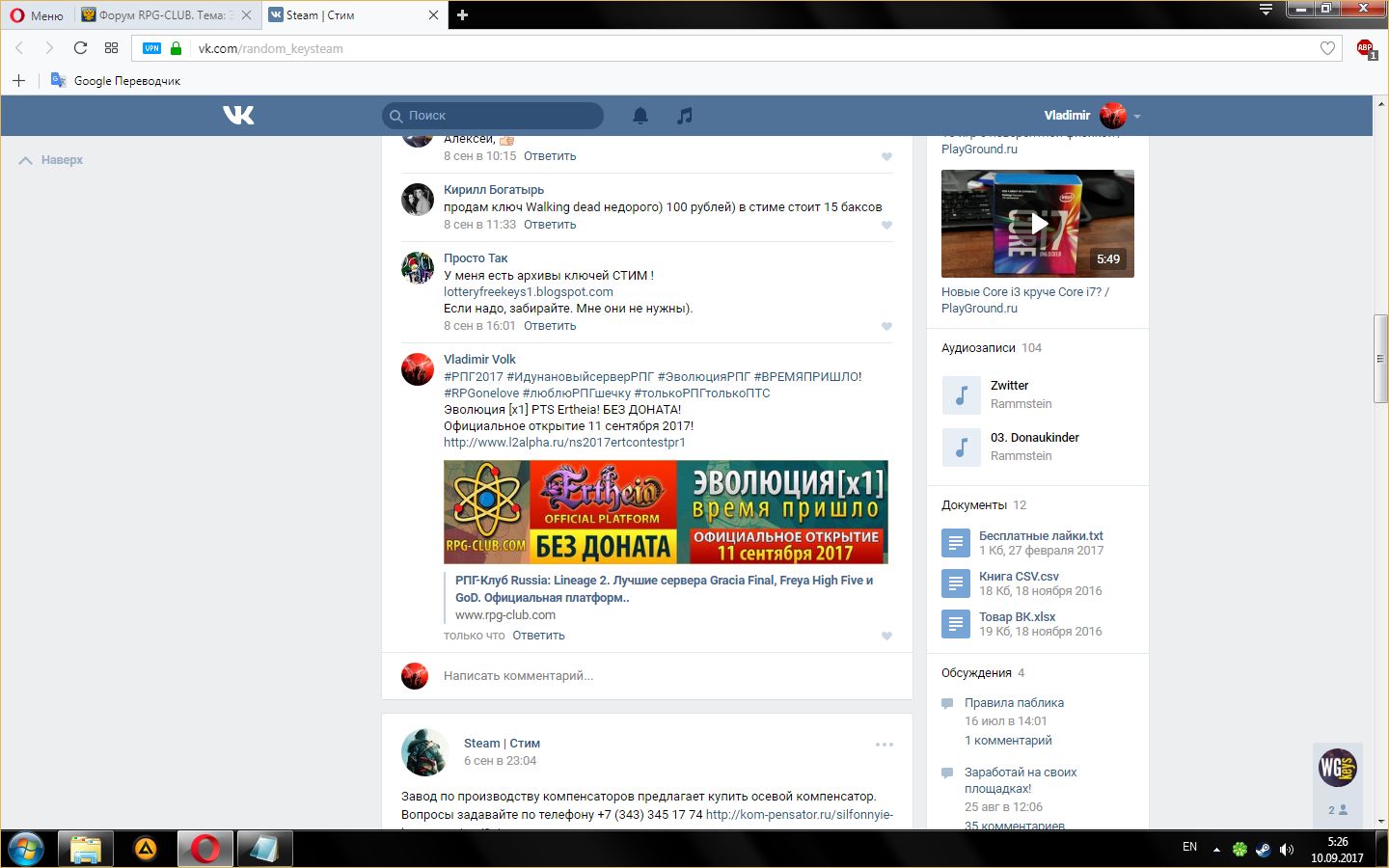Open the Заработай на своих площадках discussion
The height and width of the screenshot is (868, 1389).
[1021, 780]
